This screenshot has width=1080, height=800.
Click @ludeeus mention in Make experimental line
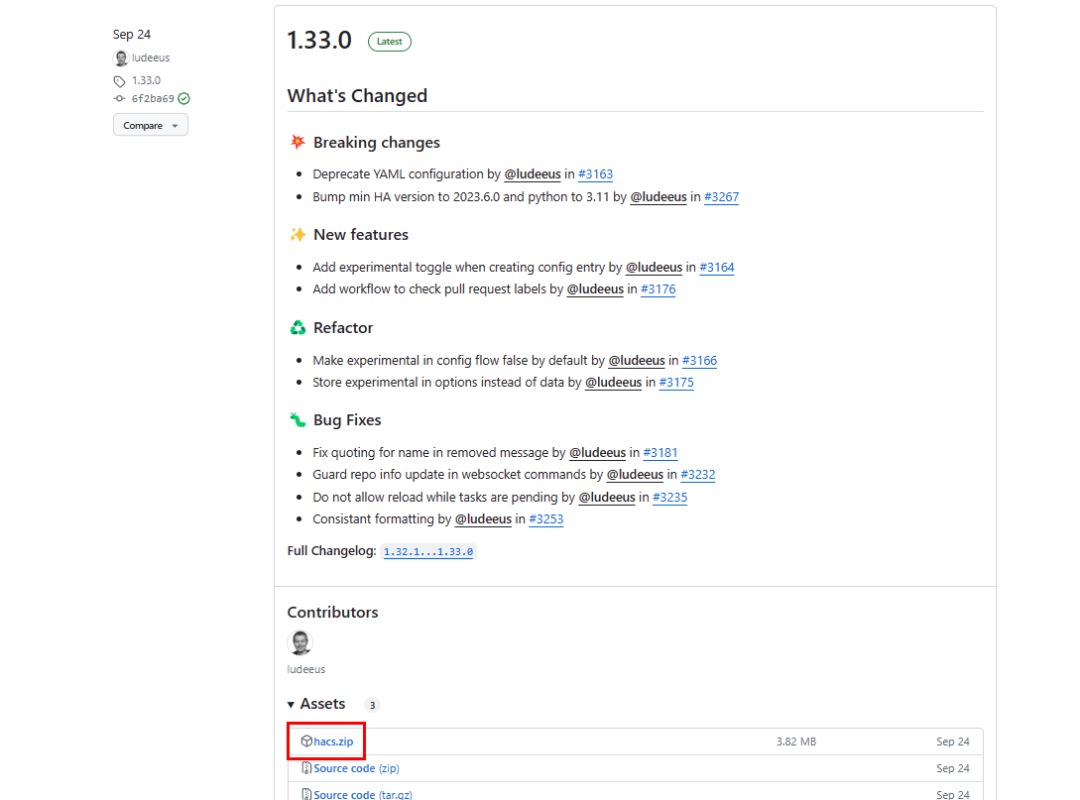tap(636, 360)
